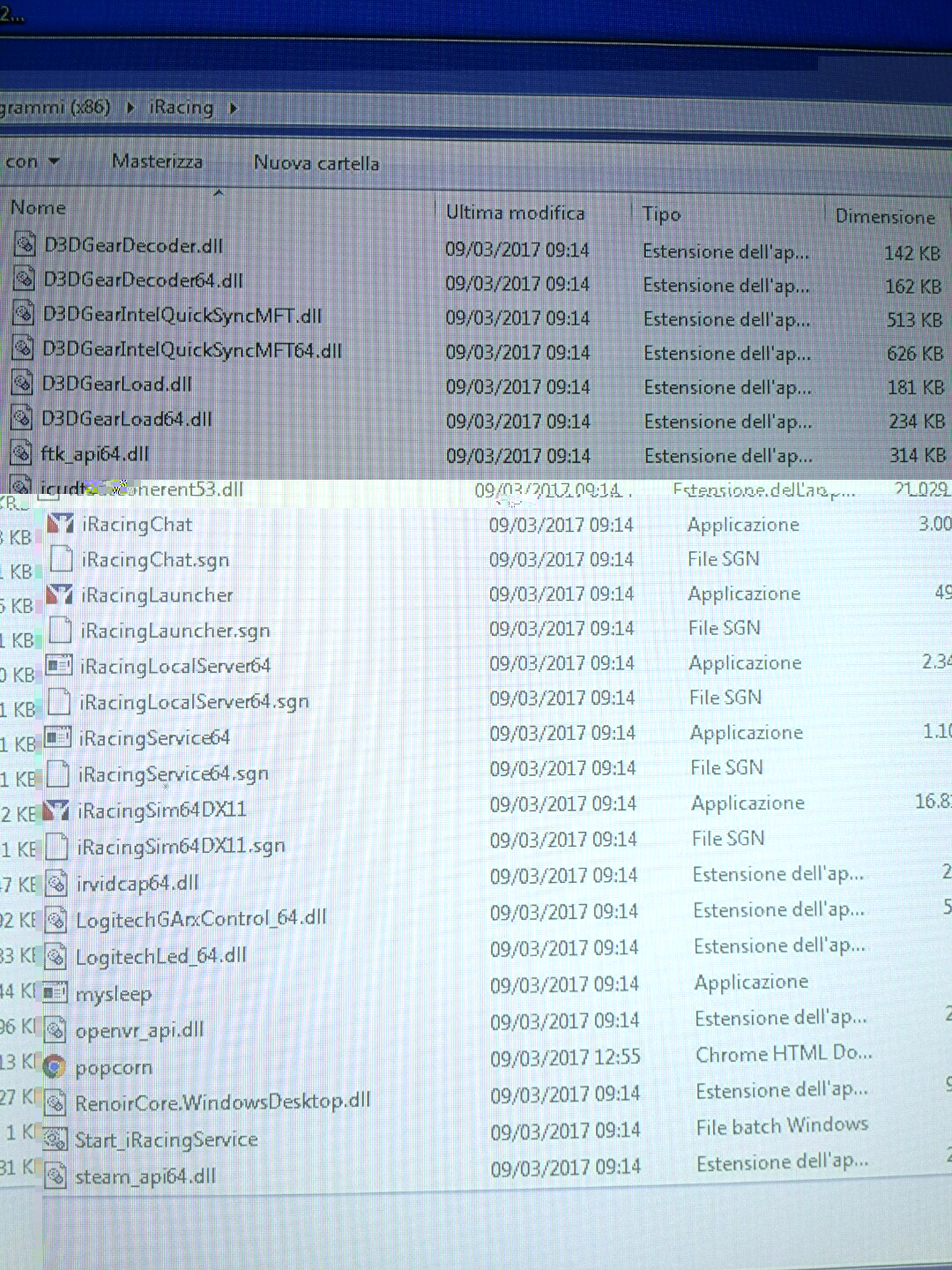
Task: Expand the arrow after iRacing in breadcrumb
Action: click(234, 108)
